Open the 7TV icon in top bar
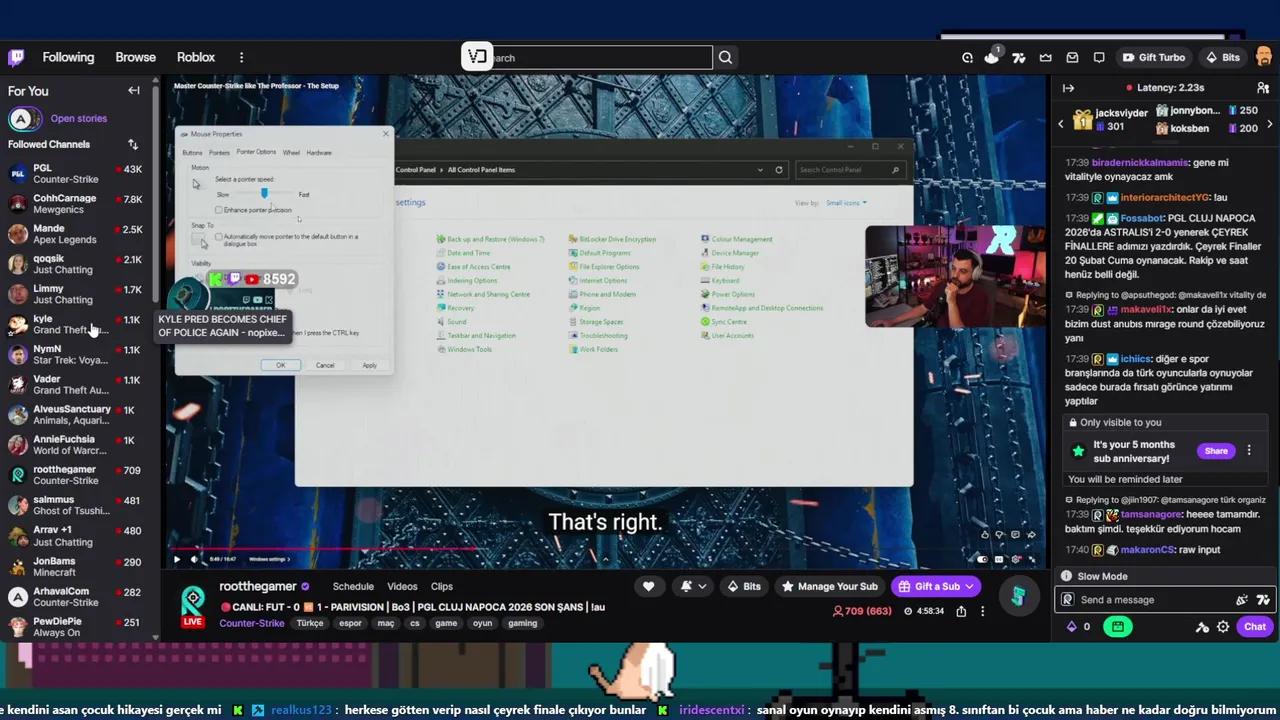 point(1019,57)
